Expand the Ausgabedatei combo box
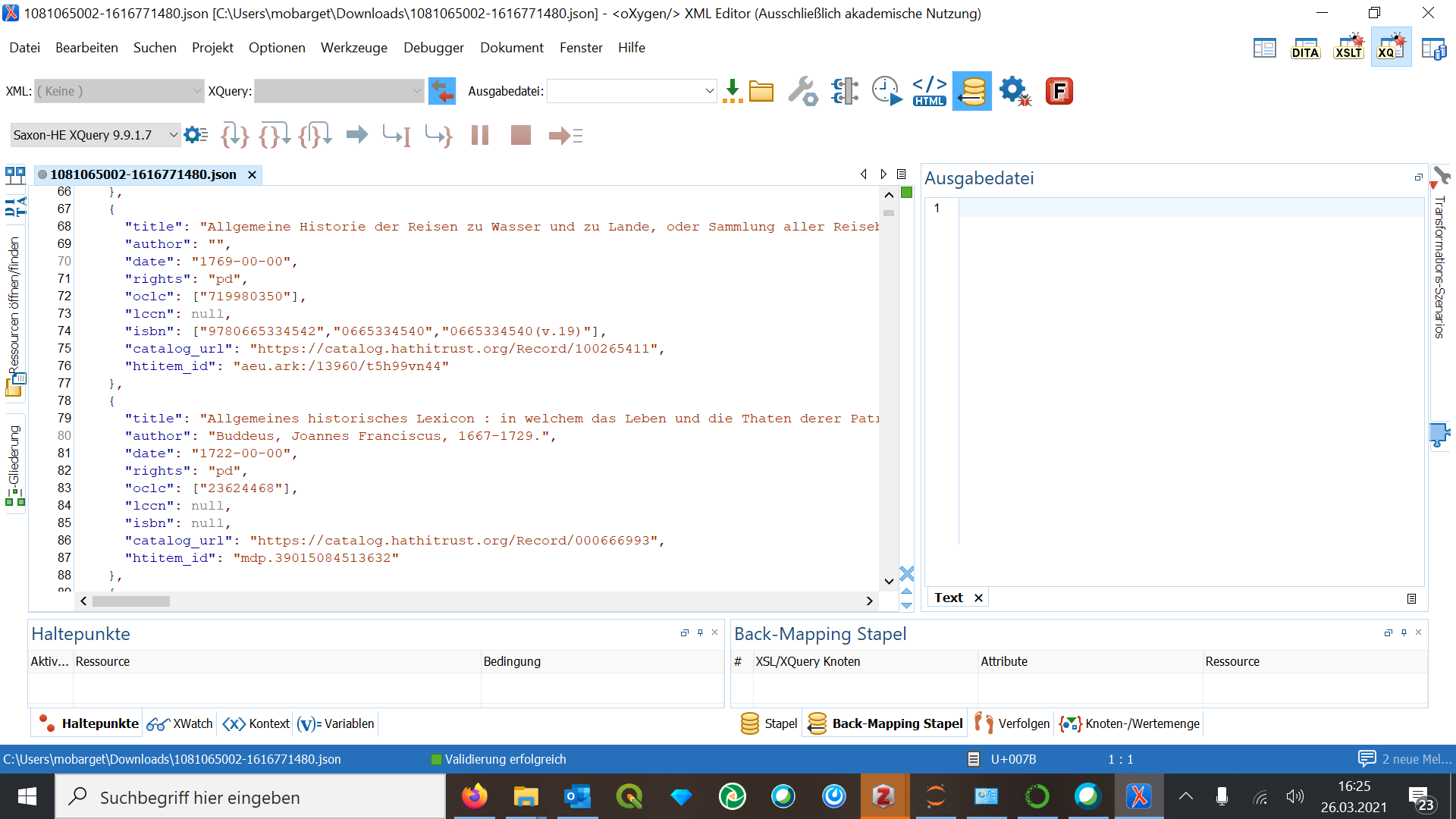 (x=709, y=91)
